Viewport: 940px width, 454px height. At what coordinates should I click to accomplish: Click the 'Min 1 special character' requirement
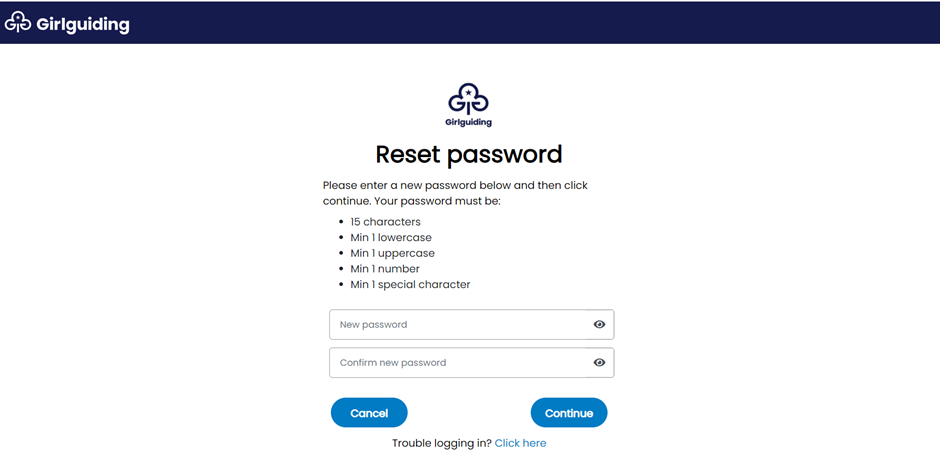click(410, 284)
